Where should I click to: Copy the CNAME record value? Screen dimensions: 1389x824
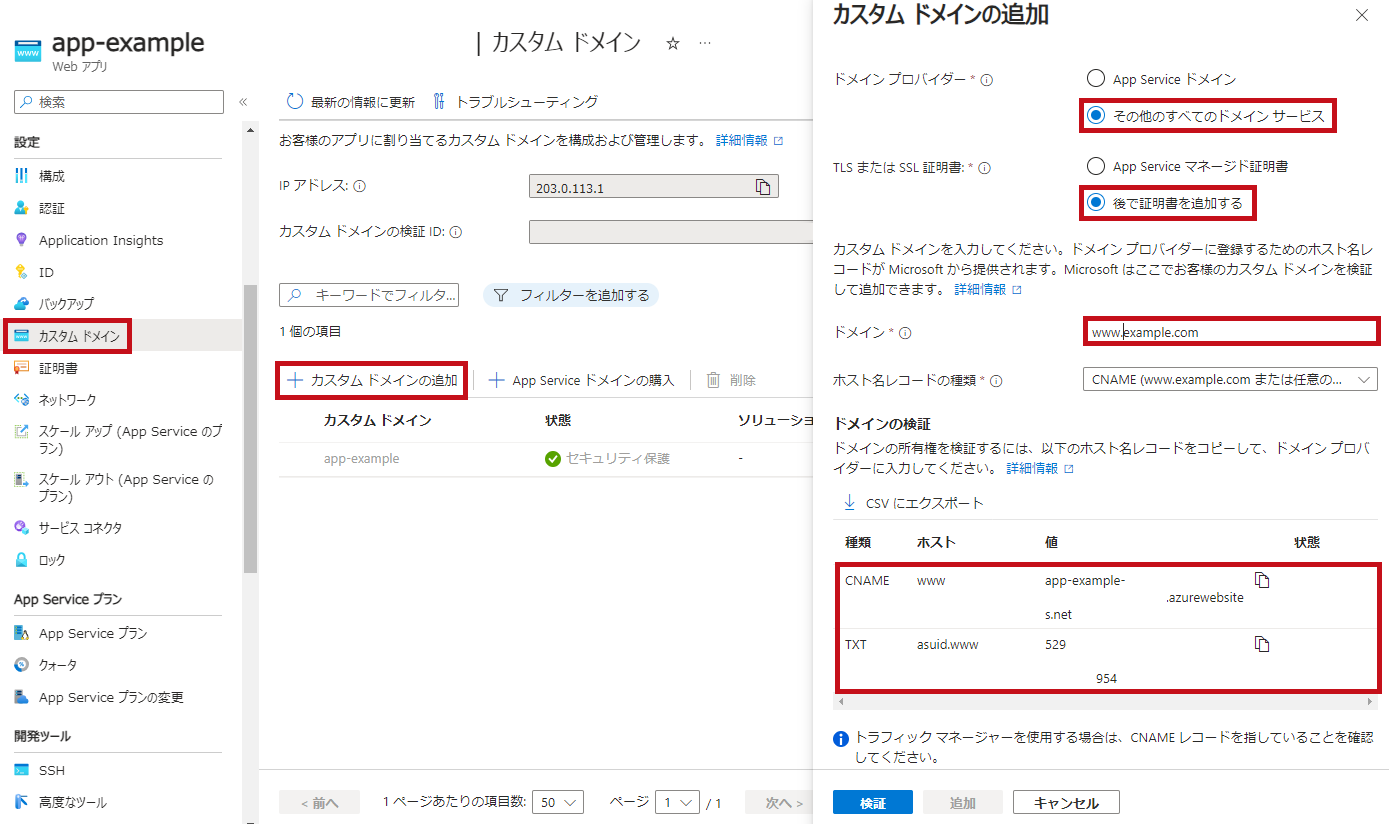(x=1262, y=580)
